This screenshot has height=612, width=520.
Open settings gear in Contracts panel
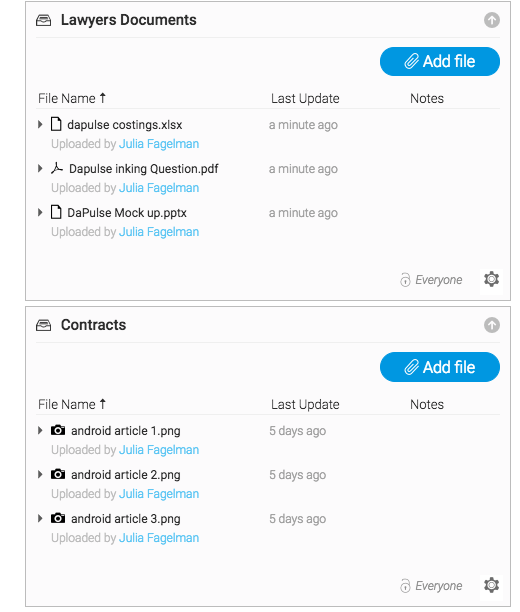click(x=492, y=585)
